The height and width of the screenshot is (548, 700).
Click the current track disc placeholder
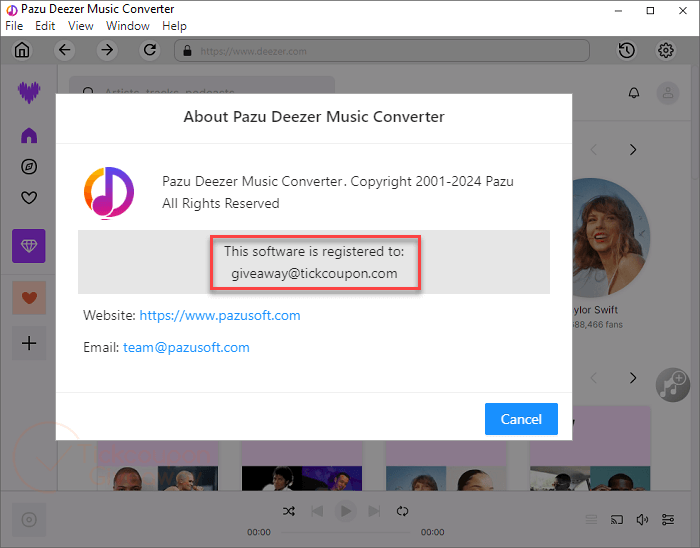click(x=29, y=520)
